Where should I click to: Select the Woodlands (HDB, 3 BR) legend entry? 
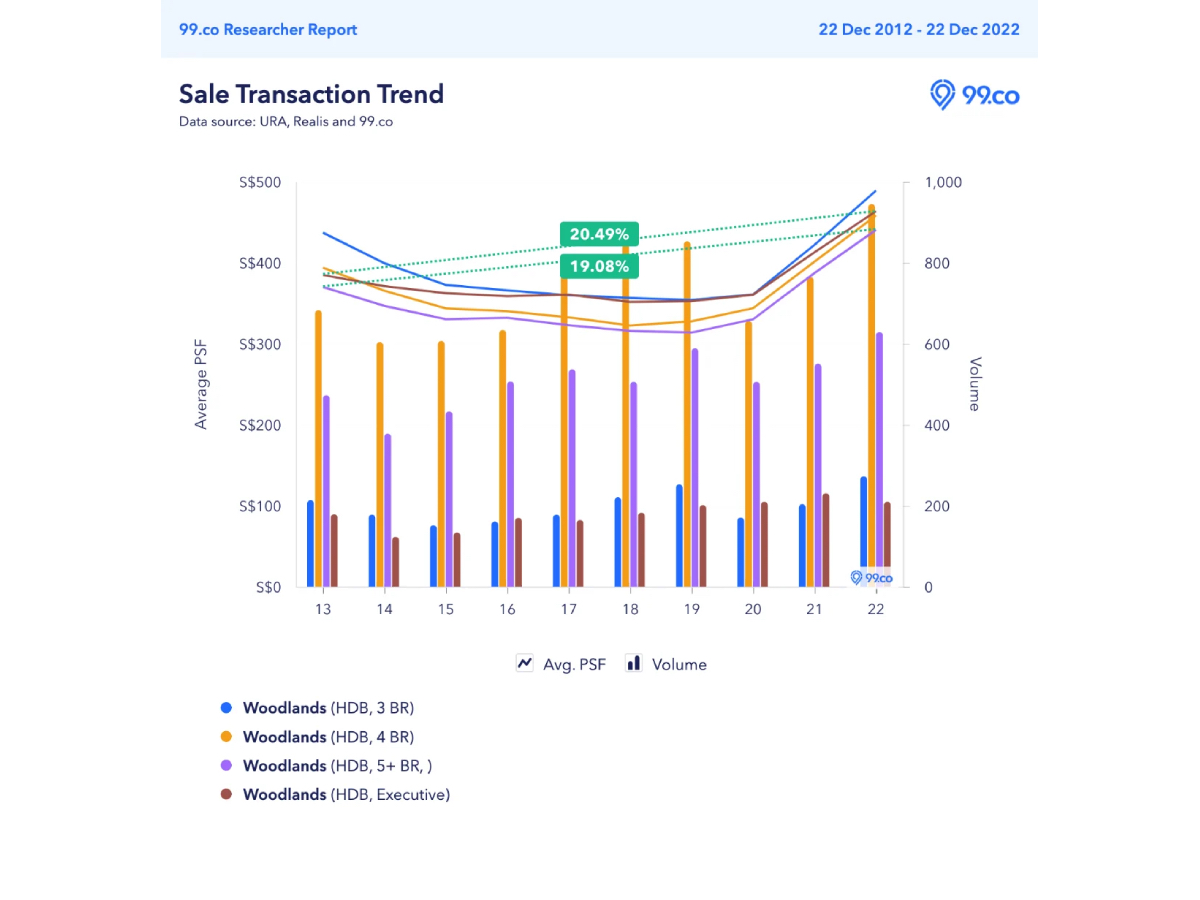(x=328, y=708)
